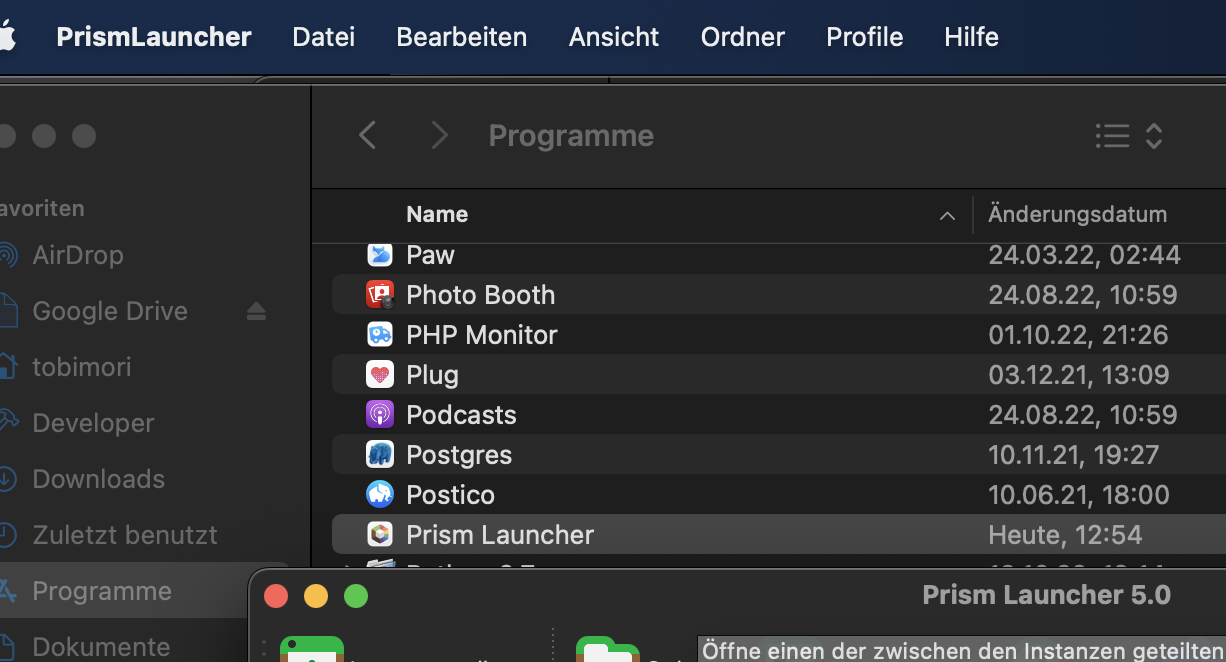Click the back navigation arrow
The width and height of the screenshot is (1226, 662).
tap(367, 135)
